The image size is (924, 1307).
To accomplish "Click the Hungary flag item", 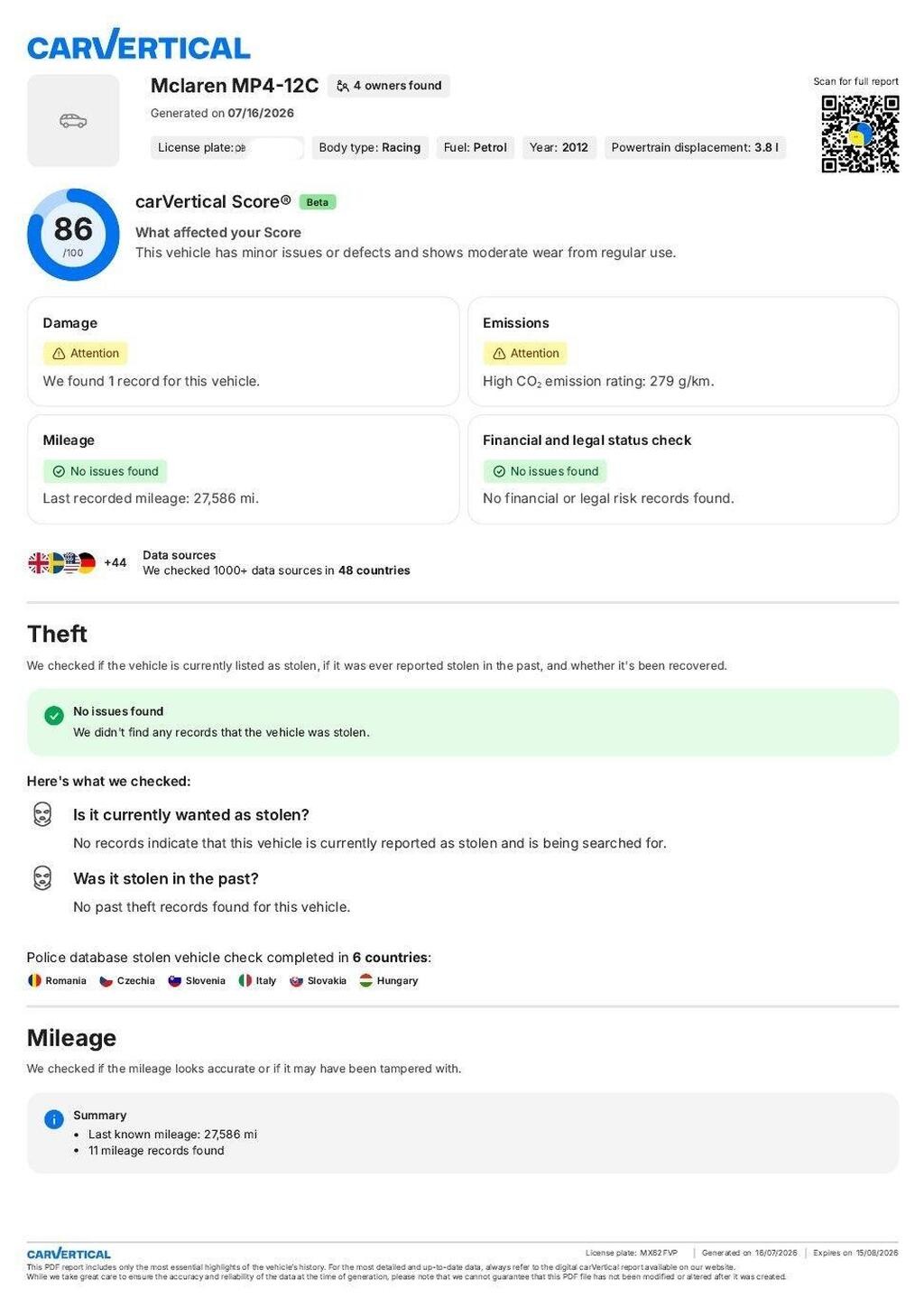I will 389,980.
